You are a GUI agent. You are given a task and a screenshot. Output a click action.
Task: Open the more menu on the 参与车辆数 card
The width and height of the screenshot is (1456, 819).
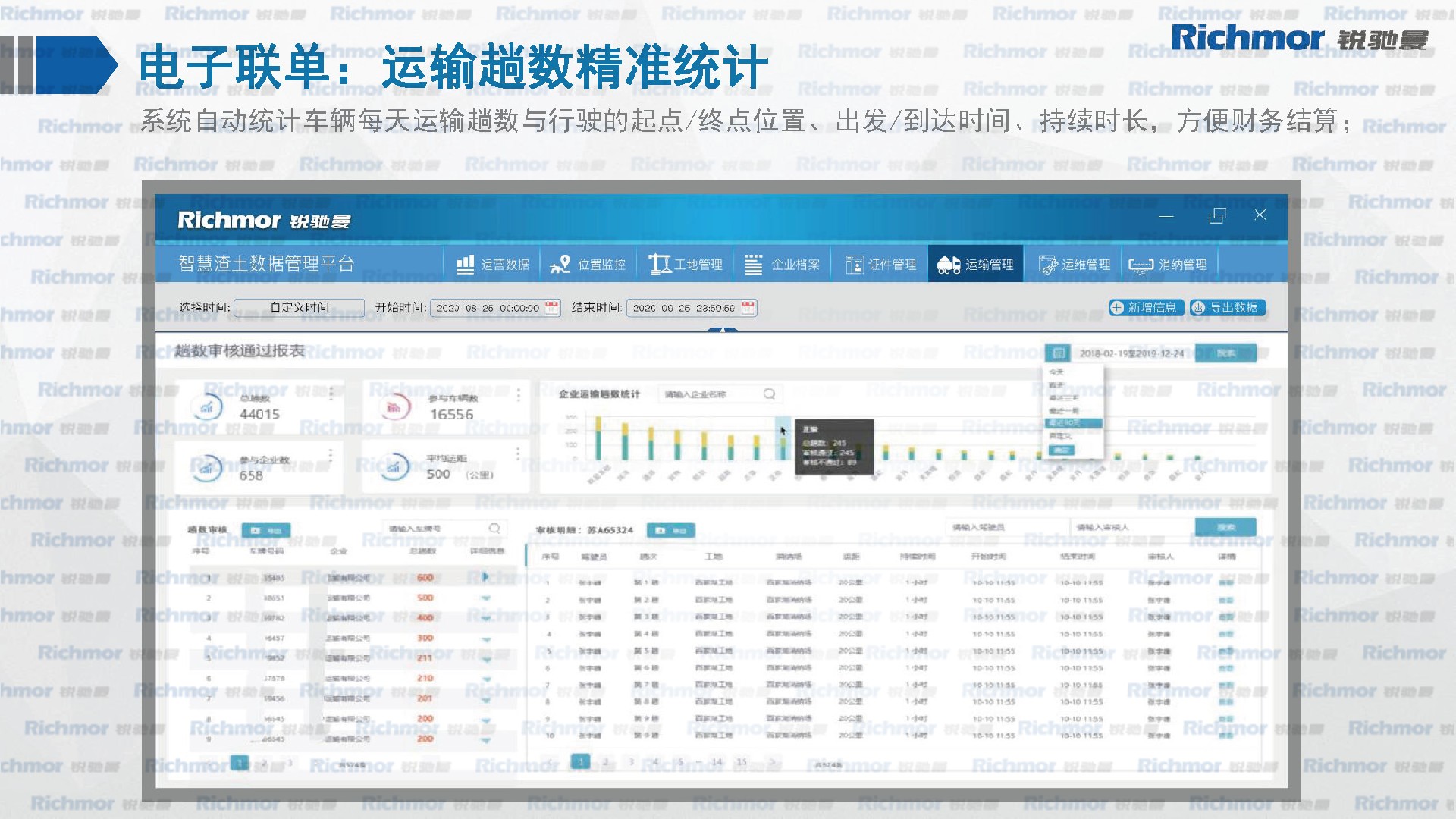coord(519,395)
